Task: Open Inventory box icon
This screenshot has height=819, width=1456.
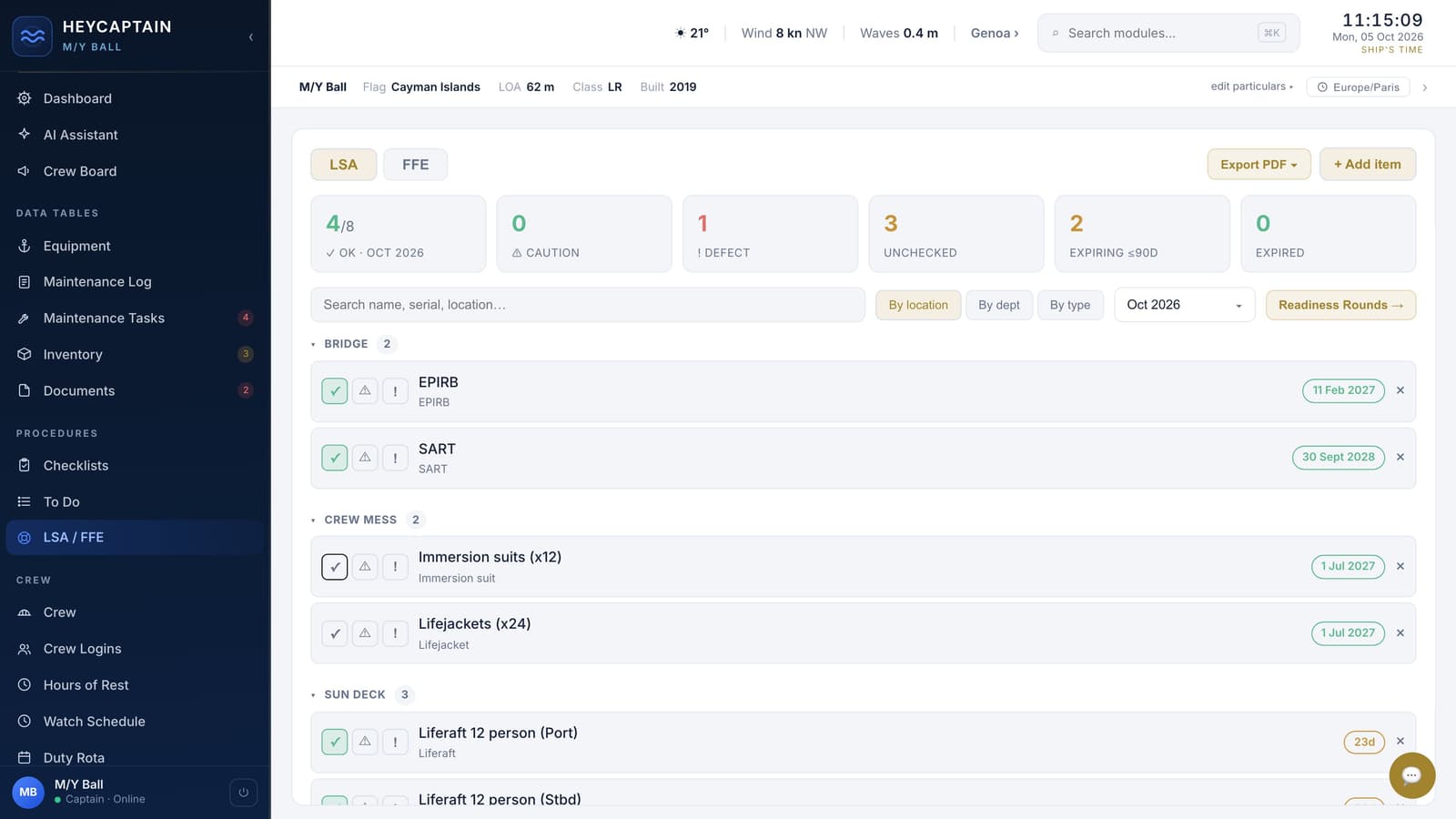Action: click(x=25, y=354)
